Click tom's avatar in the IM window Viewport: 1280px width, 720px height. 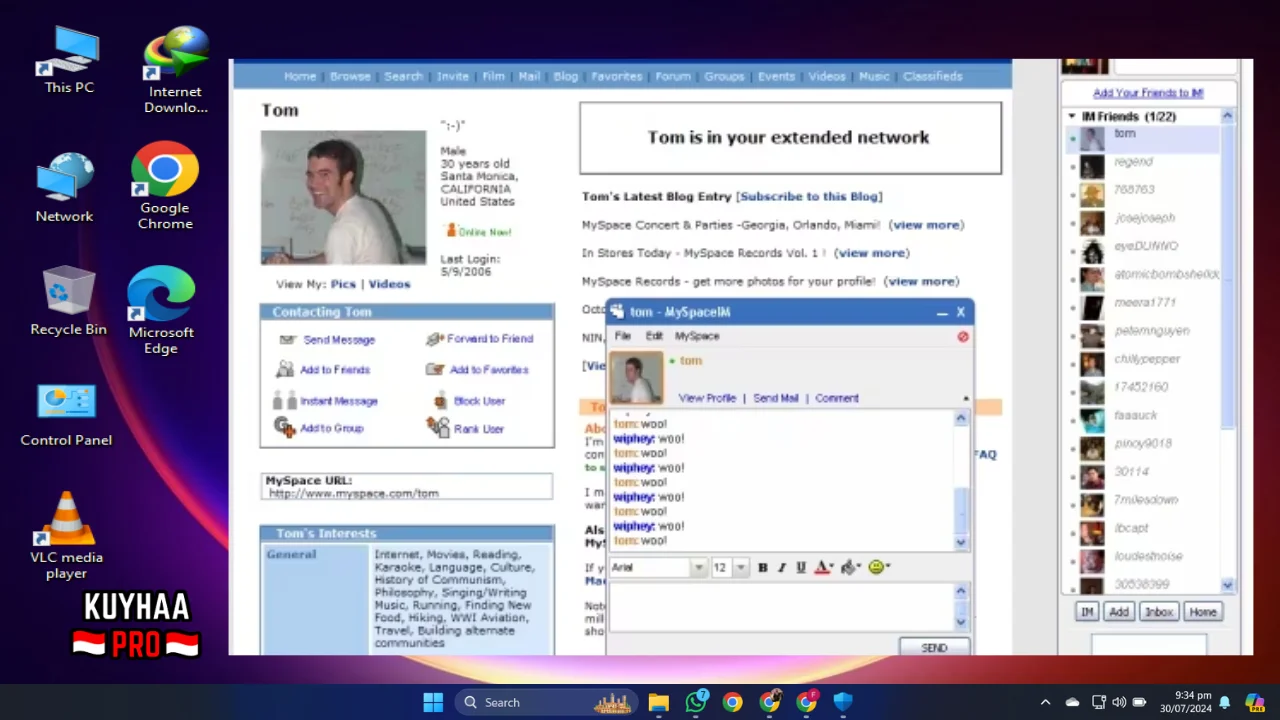tap(636, 378)
